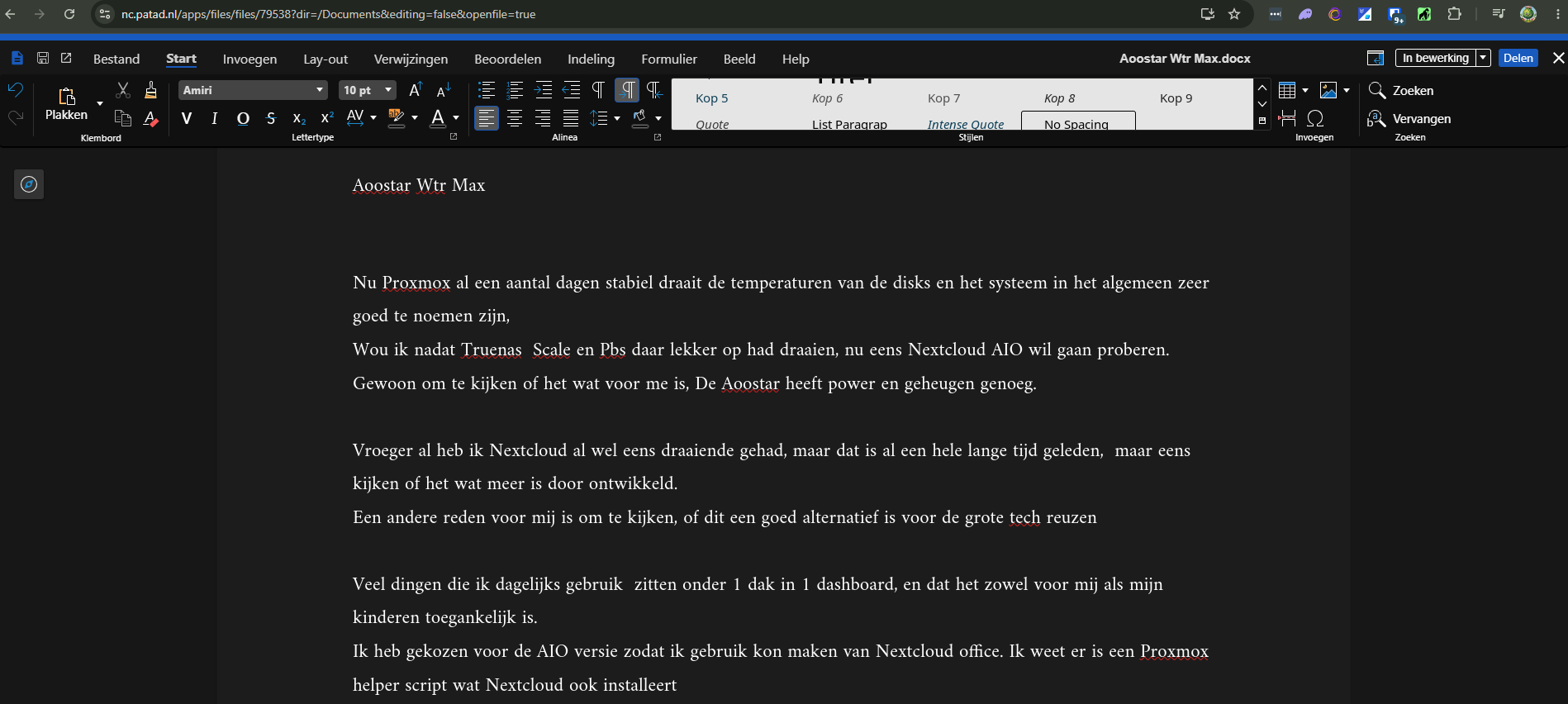The height and width of the screenshot is (704, 1568).
Task: Toggle underline with the O button
Action: pyautogui.click(x=243, y=118)
